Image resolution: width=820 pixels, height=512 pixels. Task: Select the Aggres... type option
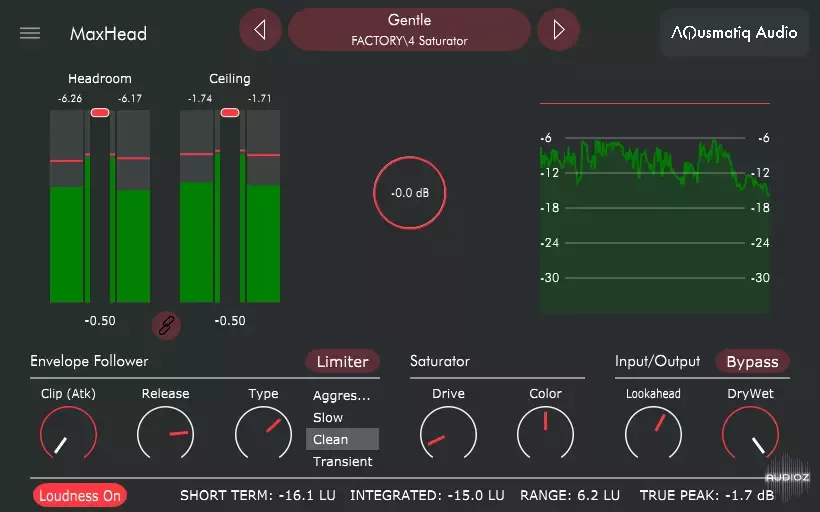[x=341, y=396]
